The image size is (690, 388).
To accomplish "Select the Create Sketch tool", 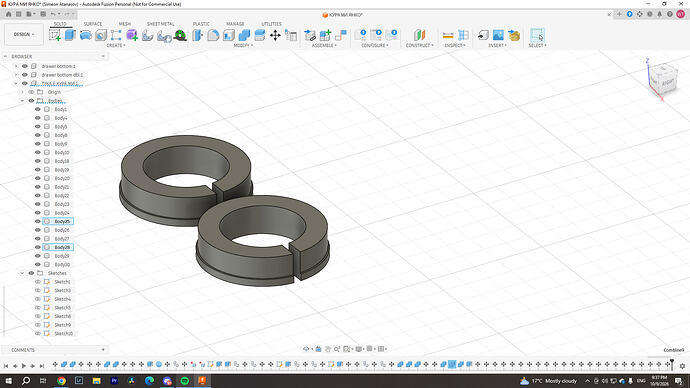I will 55,35.
